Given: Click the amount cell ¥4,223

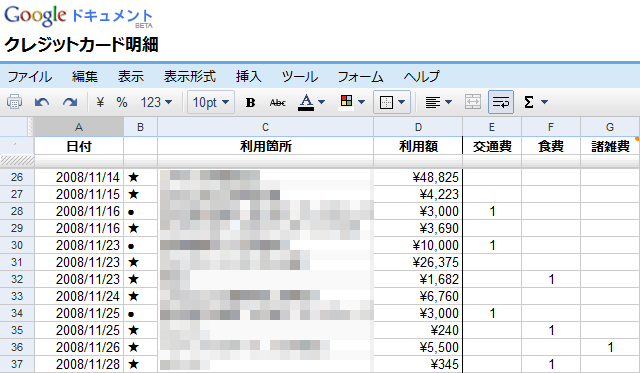Looking at the screenshot, I should pos(418,194).
